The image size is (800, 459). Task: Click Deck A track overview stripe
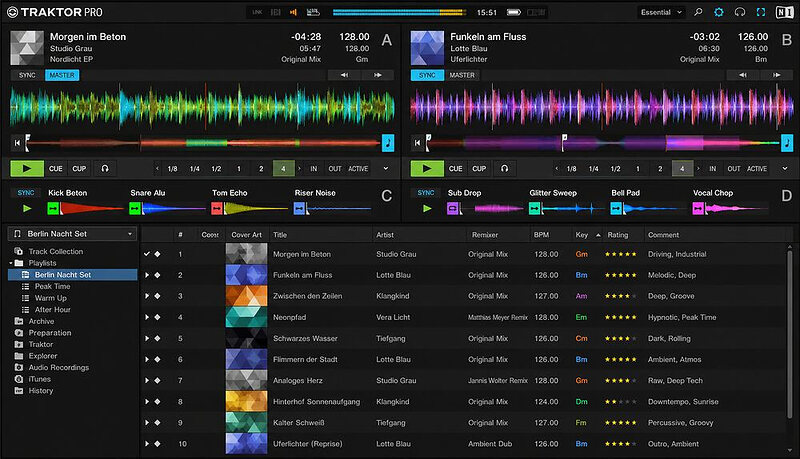pyautogui.click(x=203, y=143)
